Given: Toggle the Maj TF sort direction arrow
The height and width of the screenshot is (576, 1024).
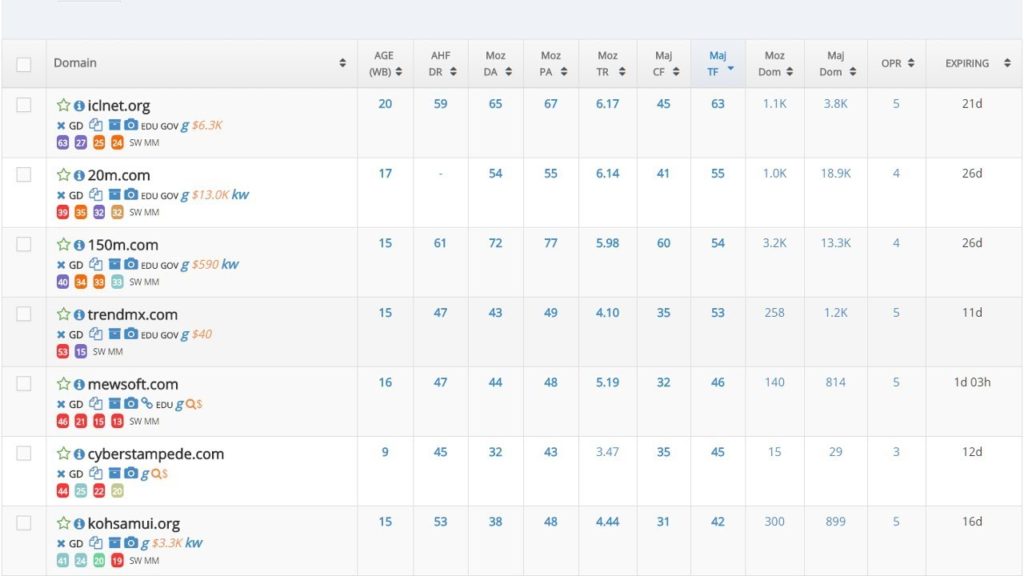Looking at the screenshot, I should (730, 69).
